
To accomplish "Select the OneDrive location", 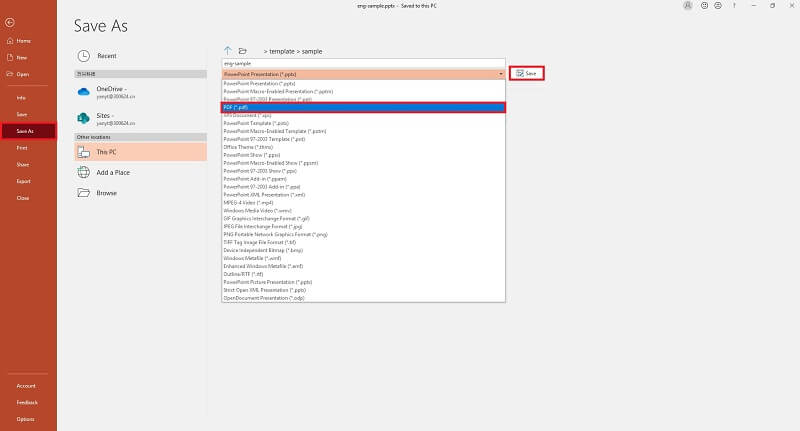I will (x=140, y=92).
